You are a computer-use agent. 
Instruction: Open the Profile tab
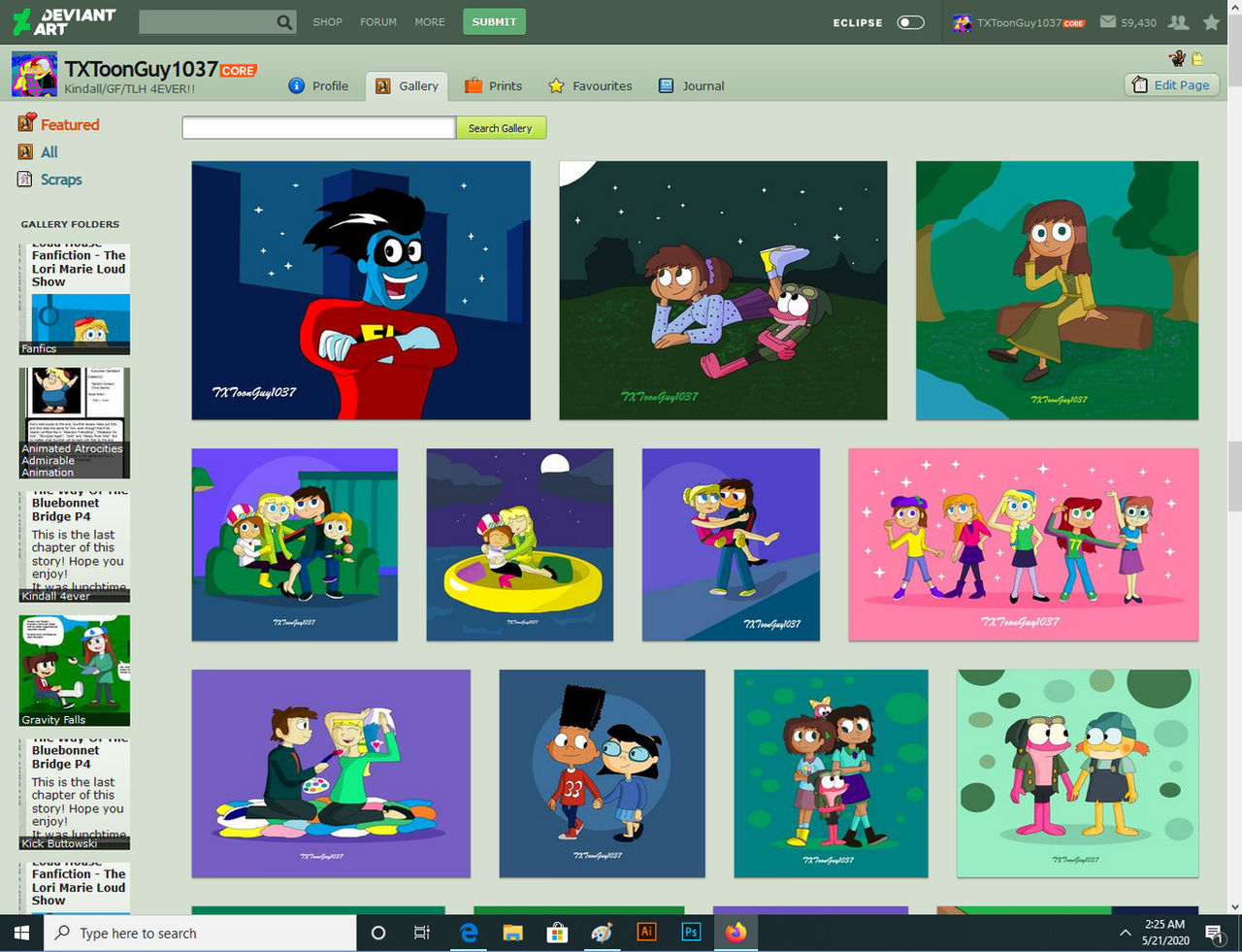(x=318, y=85)
